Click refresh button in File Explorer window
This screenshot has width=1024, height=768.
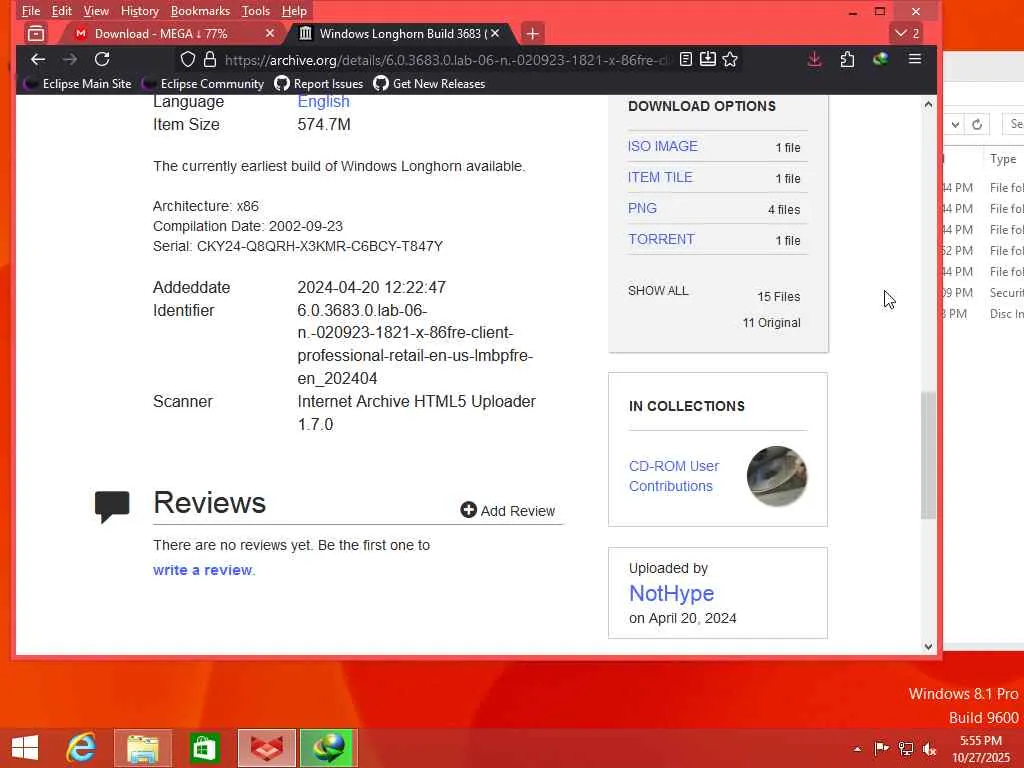coord(977,124)
